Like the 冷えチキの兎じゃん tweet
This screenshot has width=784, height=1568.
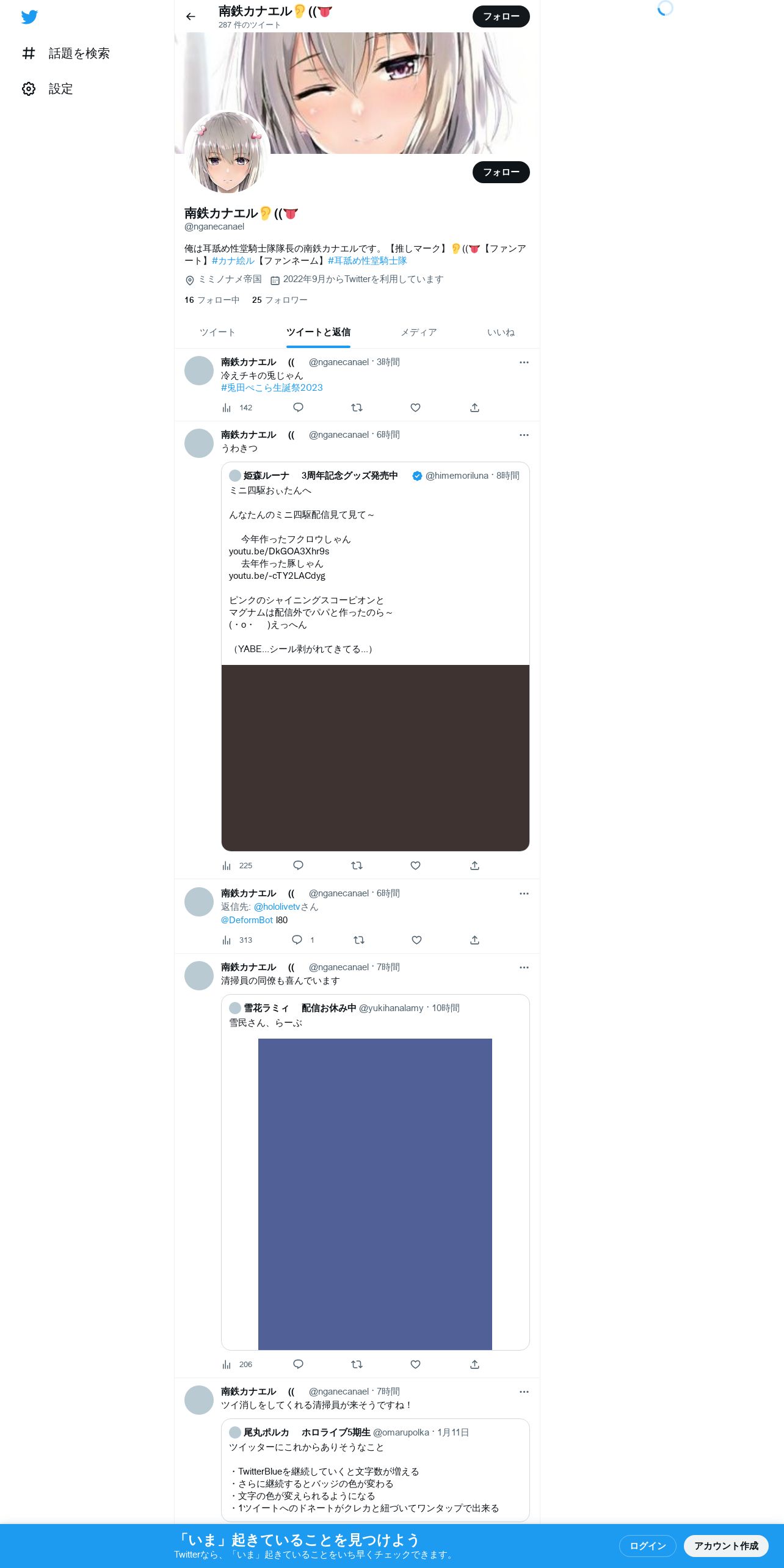click(x=415, y=408)
